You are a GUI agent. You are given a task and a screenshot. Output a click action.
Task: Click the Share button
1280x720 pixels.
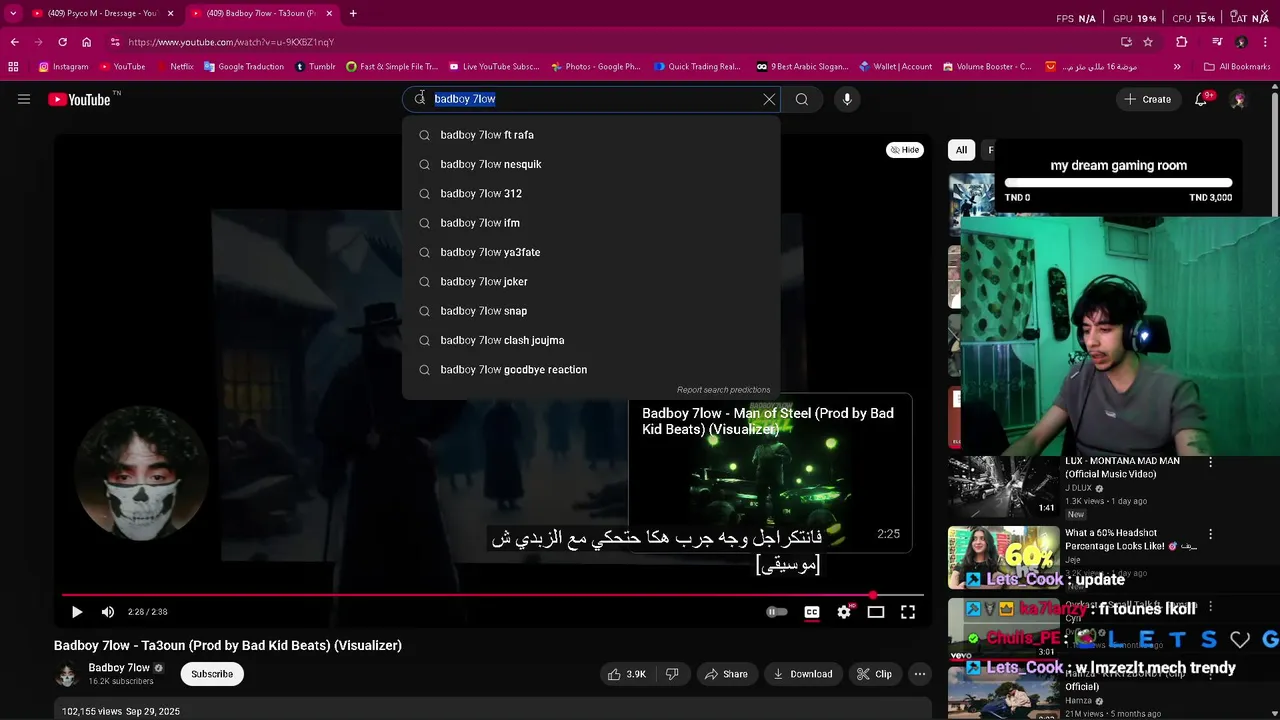click(726, 674)
